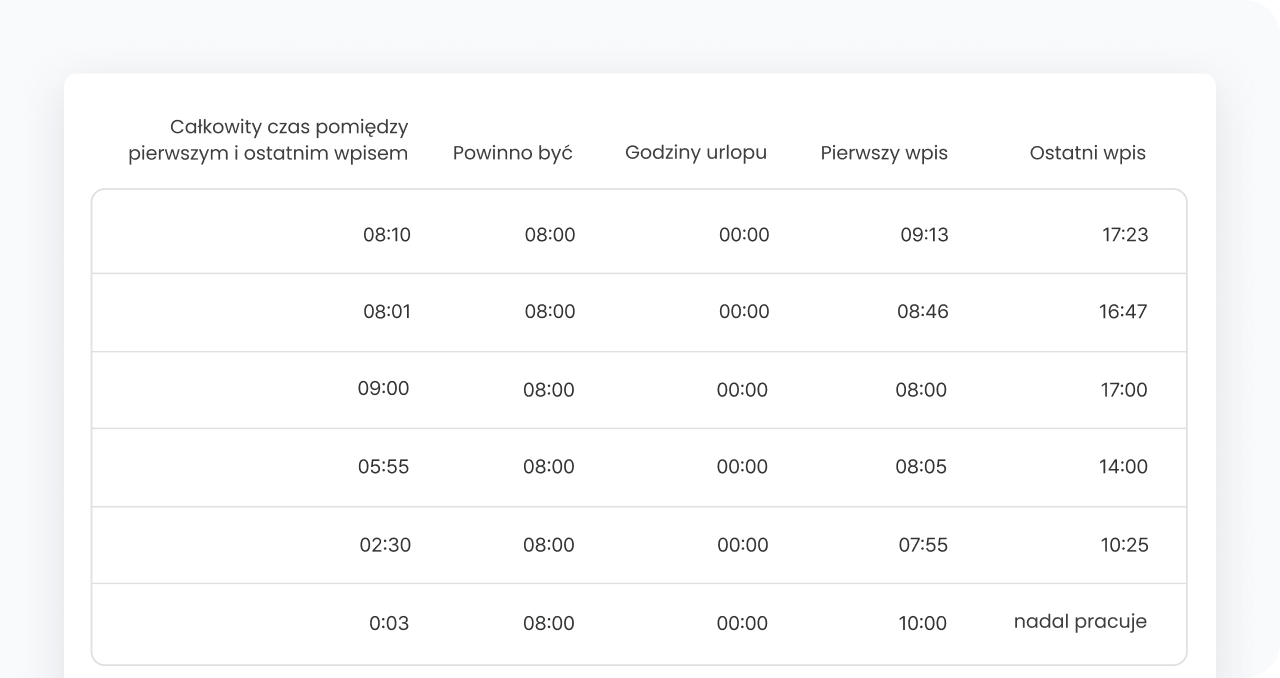Screen dimensions: 1280x678
Task: Click the last entry time 17:00
Action: pos(1124,390)
